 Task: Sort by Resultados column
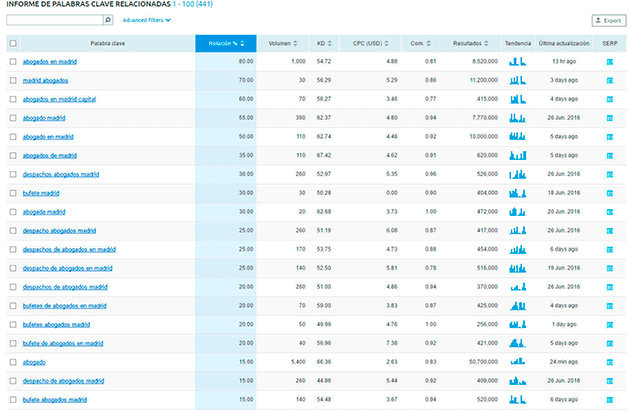pos(470,43)
